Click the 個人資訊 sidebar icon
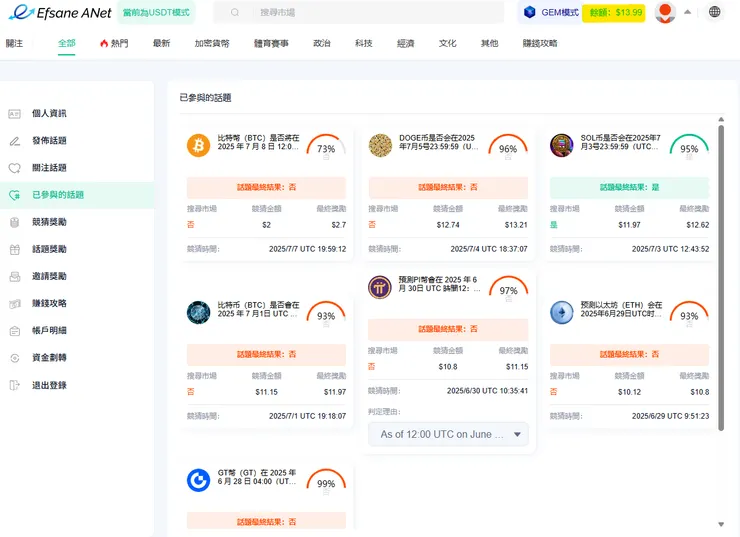The height and width of the screenshot is (537, 740). pos(15,113)
